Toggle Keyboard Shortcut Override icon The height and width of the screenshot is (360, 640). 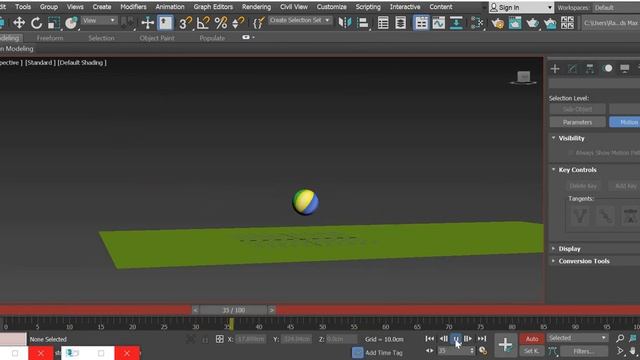165,23
